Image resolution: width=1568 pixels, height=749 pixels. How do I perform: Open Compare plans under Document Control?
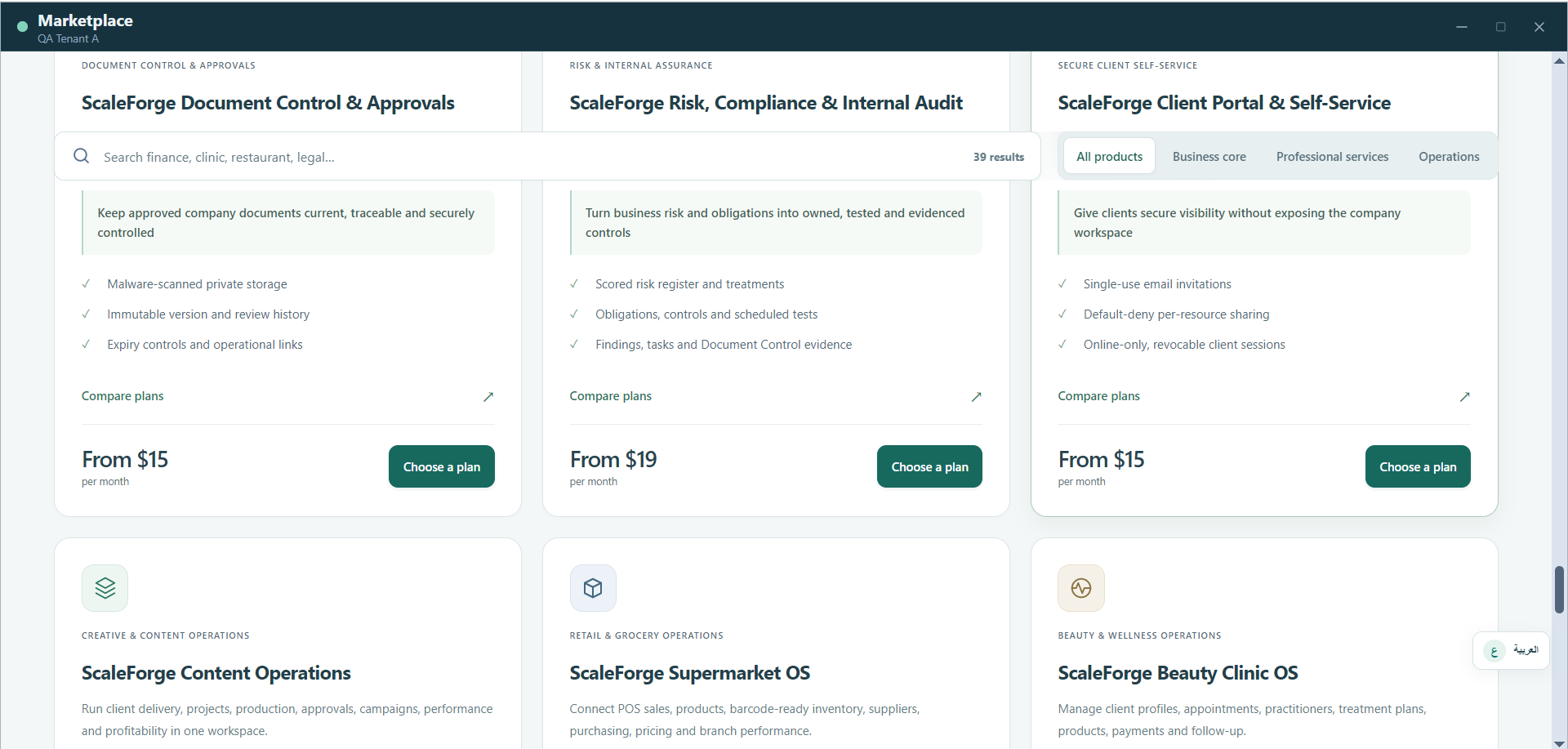[122, 396]
